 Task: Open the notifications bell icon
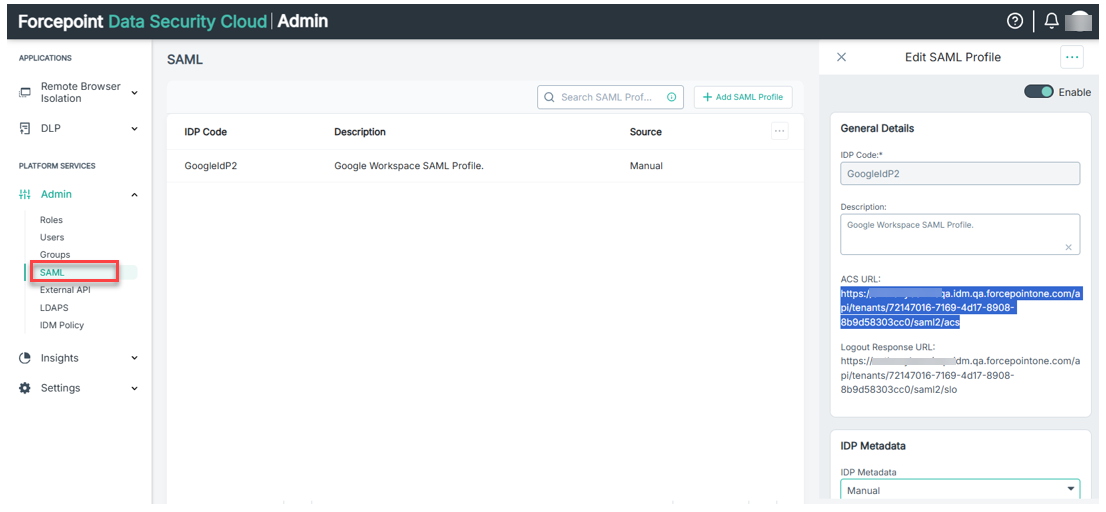(1050, 21)
